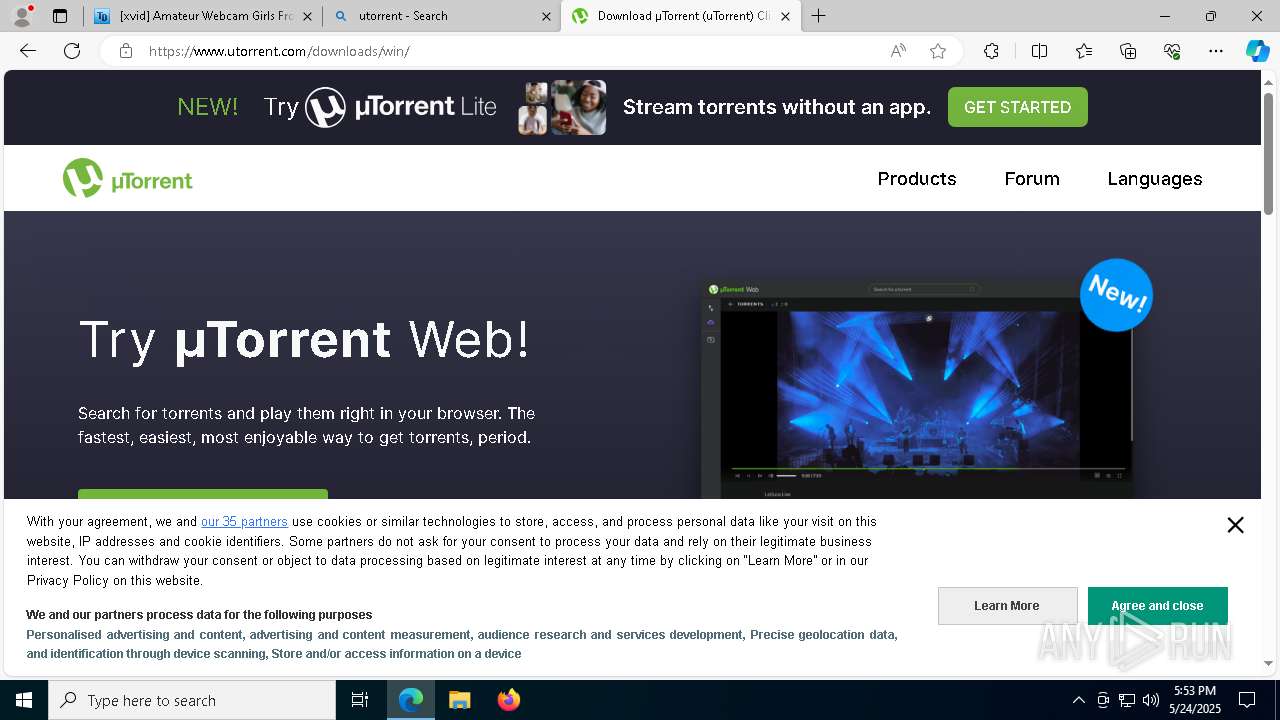Open Microsoft Edge from the taskbar

click(x=411, y=700)
